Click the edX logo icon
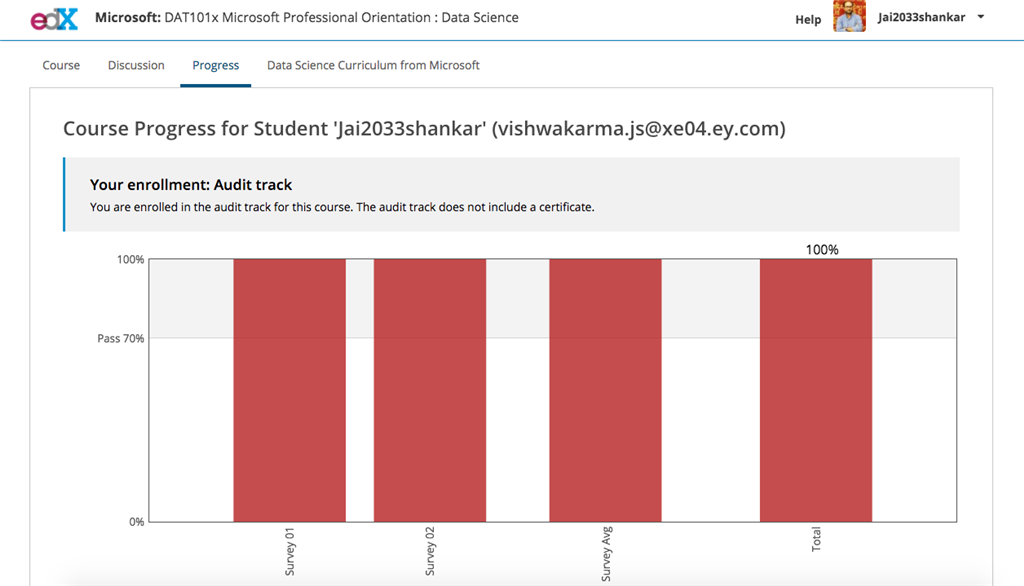The height and width of the screenshot is (586, 1024). (x=54, y=19)
